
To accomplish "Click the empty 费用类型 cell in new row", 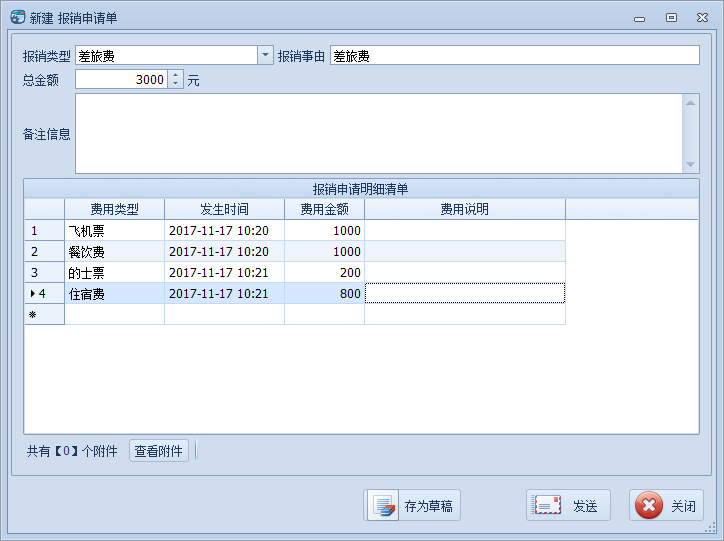I will point(115,314).
